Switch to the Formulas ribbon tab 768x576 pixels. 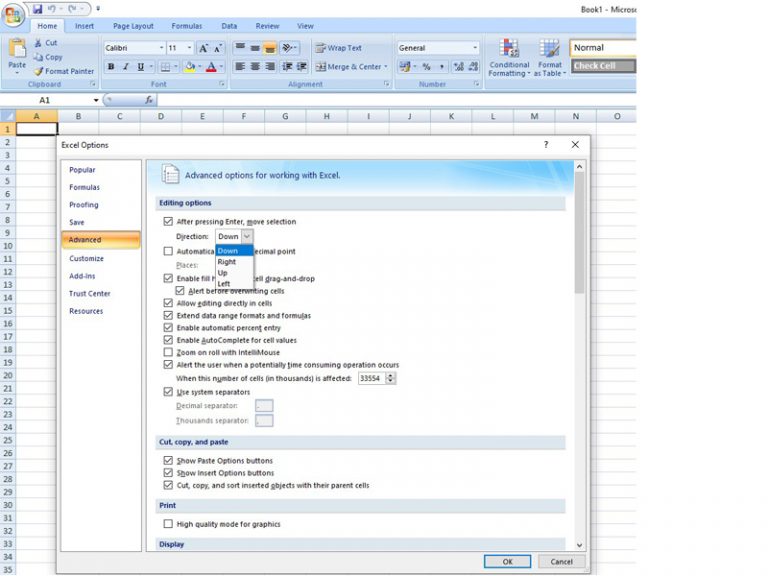click(187, 26)
